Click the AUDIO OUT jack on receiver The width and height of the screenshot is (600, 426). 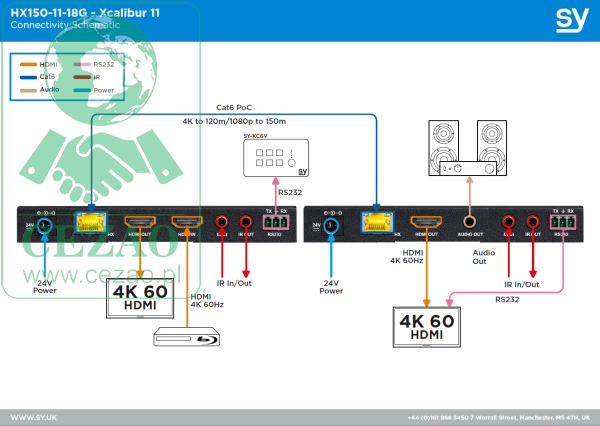point(468,222)
